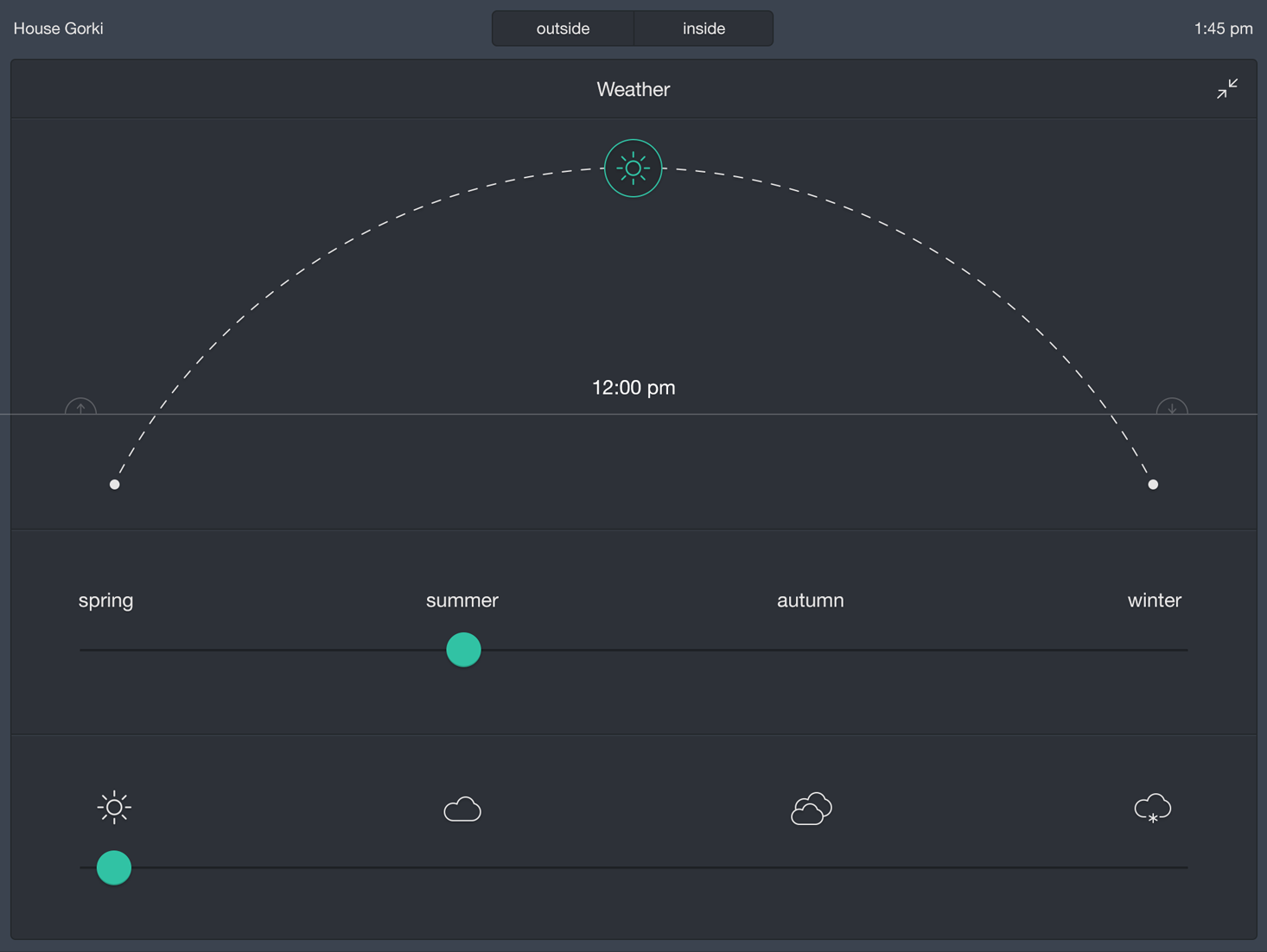Choose the spring season label

click(x=105, y=600)
